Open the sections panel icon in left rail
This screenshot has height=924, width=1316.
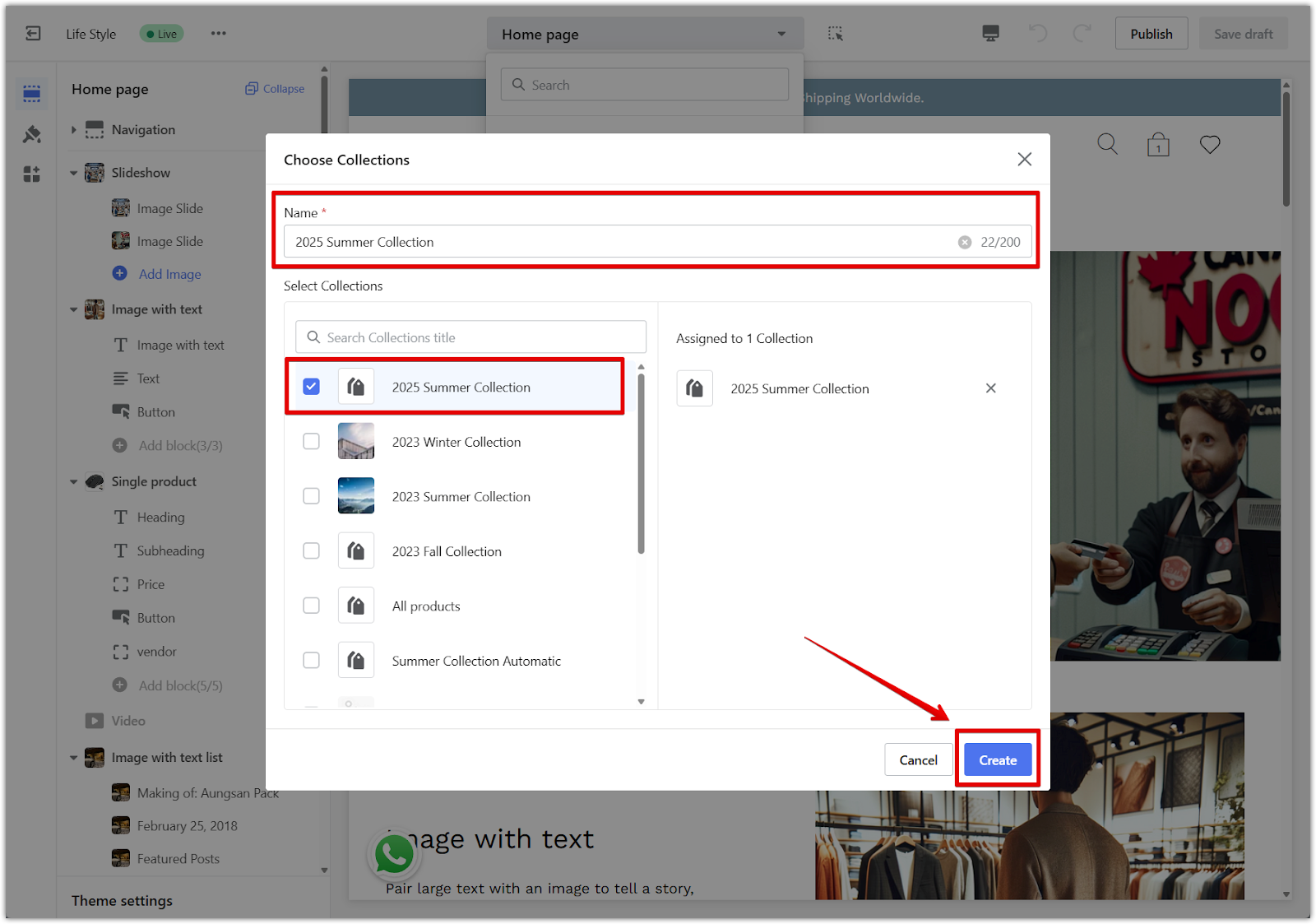coord(32,94)
